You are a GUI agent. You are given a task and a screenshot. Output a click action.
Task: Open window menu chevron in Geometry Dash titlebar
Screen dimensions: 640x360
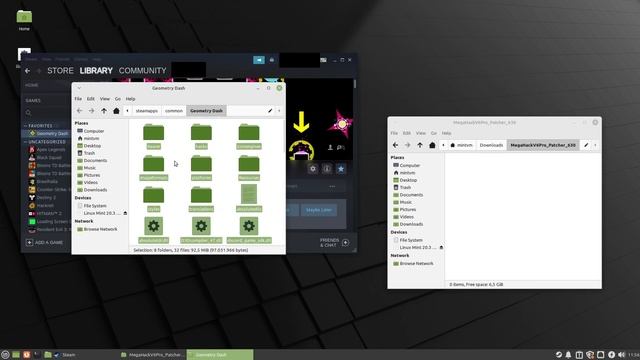[79, 88]
